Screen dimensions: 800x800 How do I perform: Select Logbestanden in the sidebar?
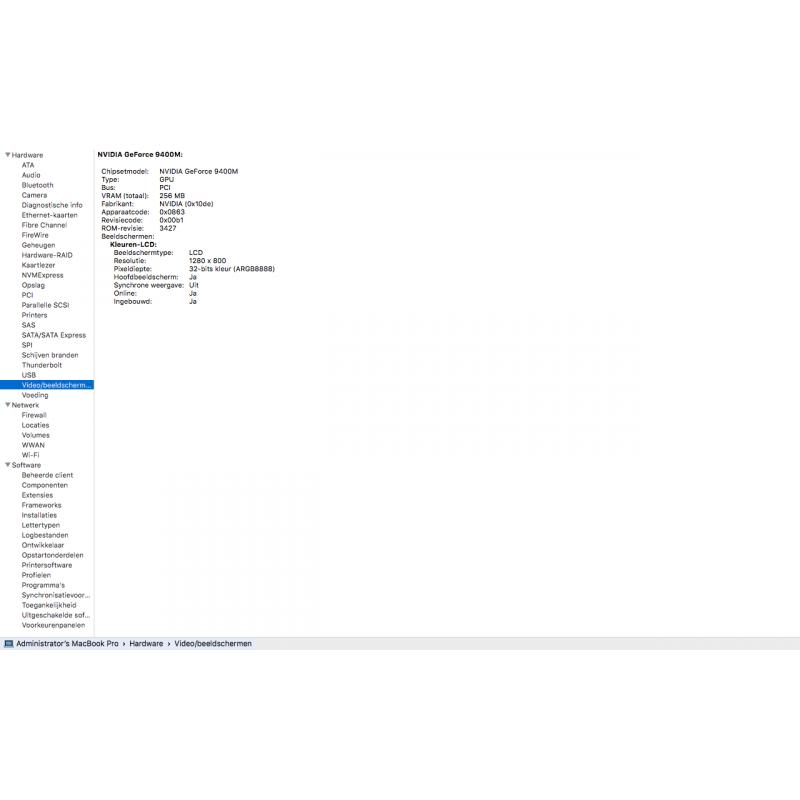tap(45, 535)
